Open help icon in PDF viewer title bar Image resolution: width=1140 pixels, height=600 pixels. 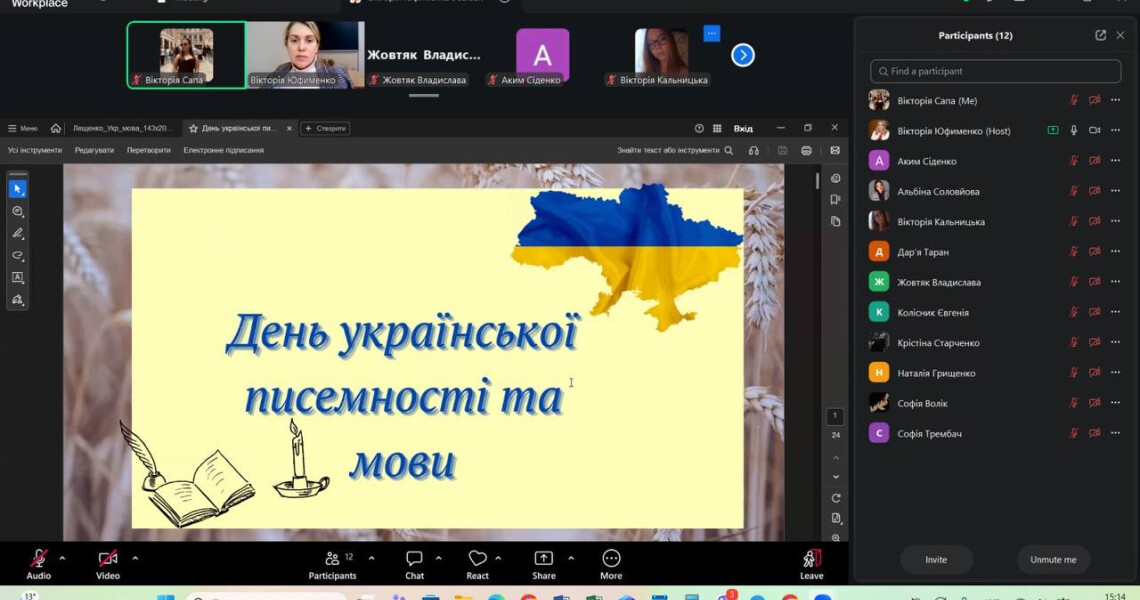699,128
